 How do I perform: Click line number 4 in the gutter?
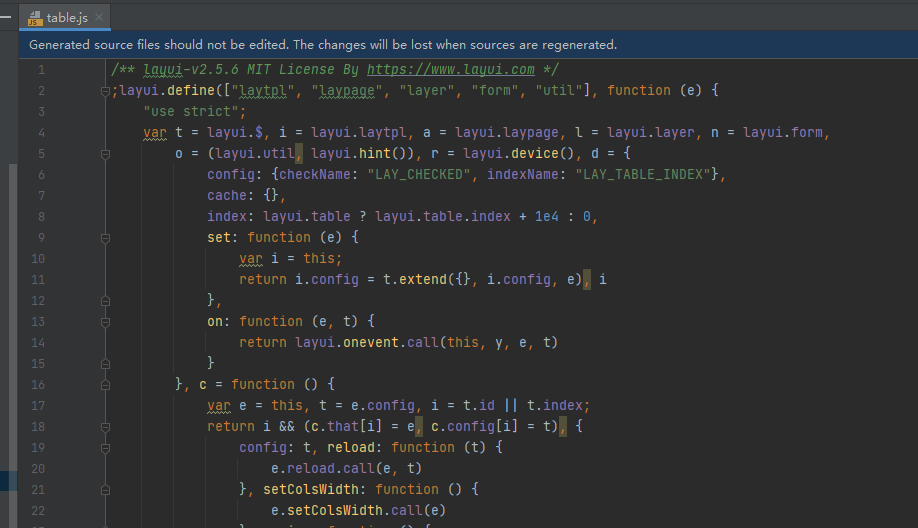[x=42, y=133]
